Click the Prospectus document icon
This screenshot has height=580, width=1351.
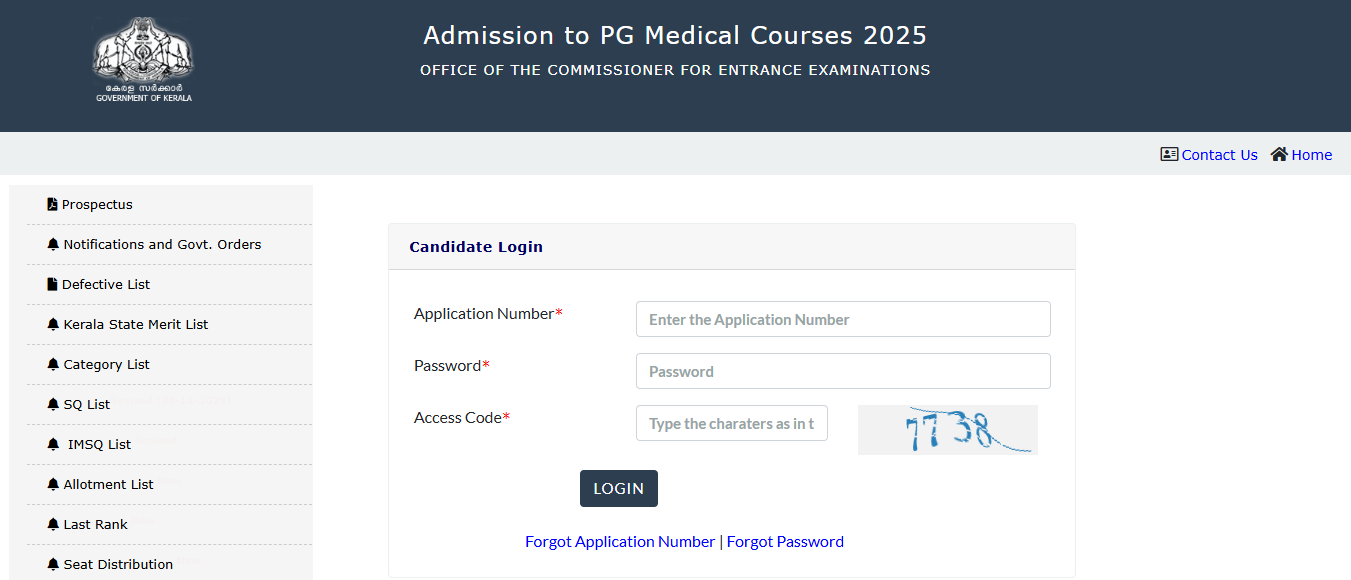(x=52, y=204)
